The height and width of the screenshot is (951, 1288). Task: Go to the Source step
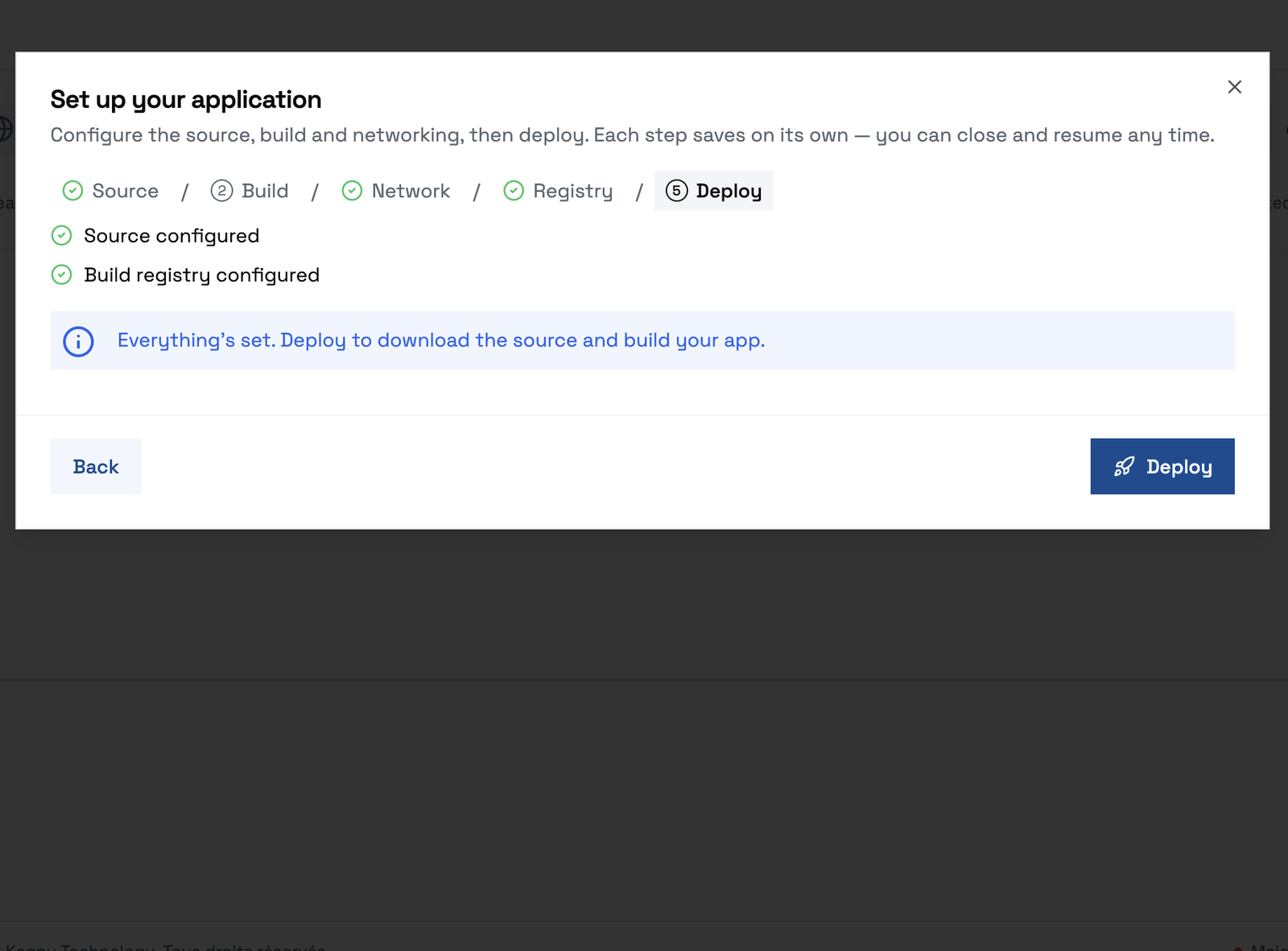[x=111, y=191]
